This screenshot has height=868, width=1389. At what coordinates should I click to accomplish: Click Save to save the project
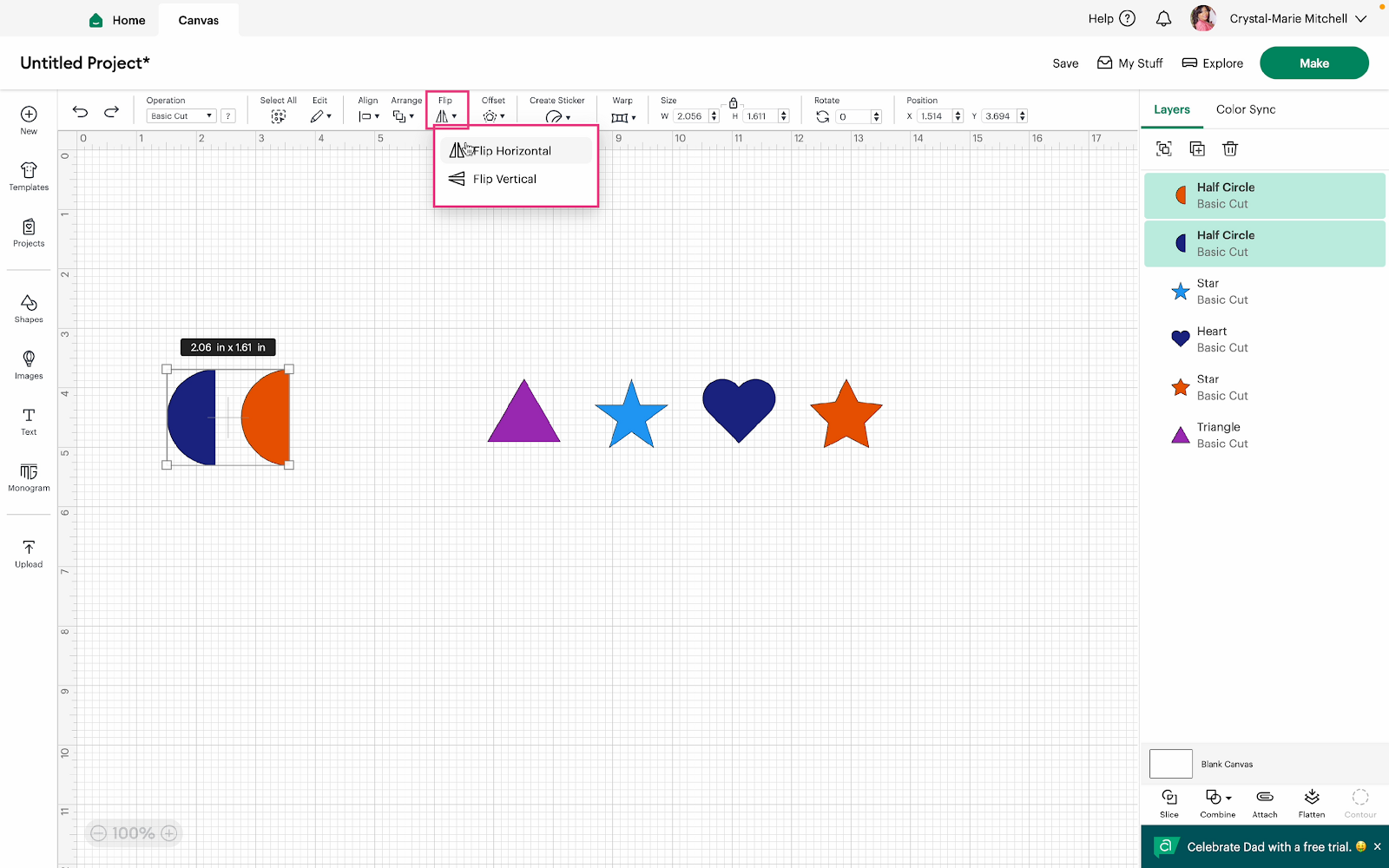[x=1065, y=62]
